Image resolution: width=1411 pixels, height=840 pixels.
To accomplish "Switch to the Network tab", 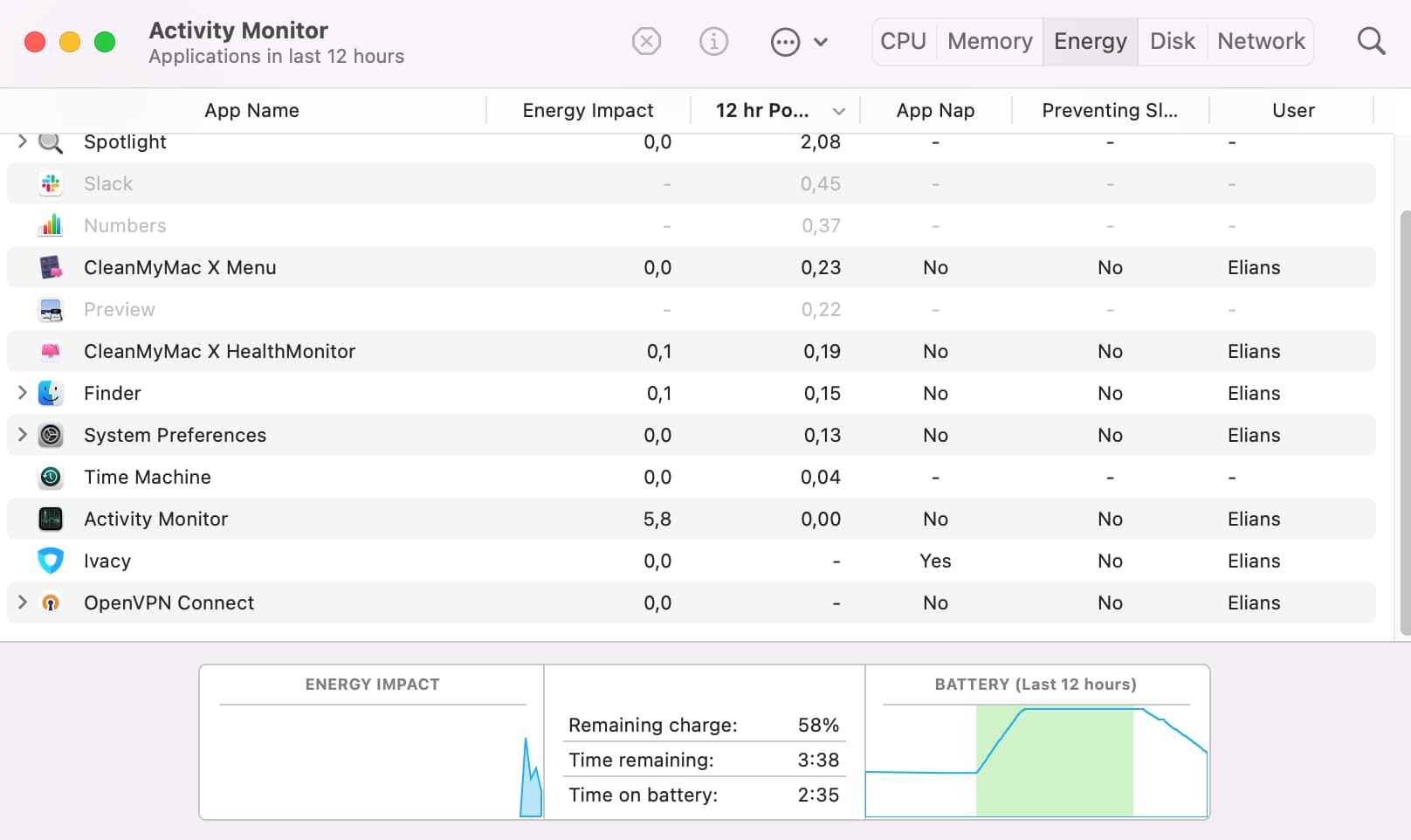I will (1261, 41).
